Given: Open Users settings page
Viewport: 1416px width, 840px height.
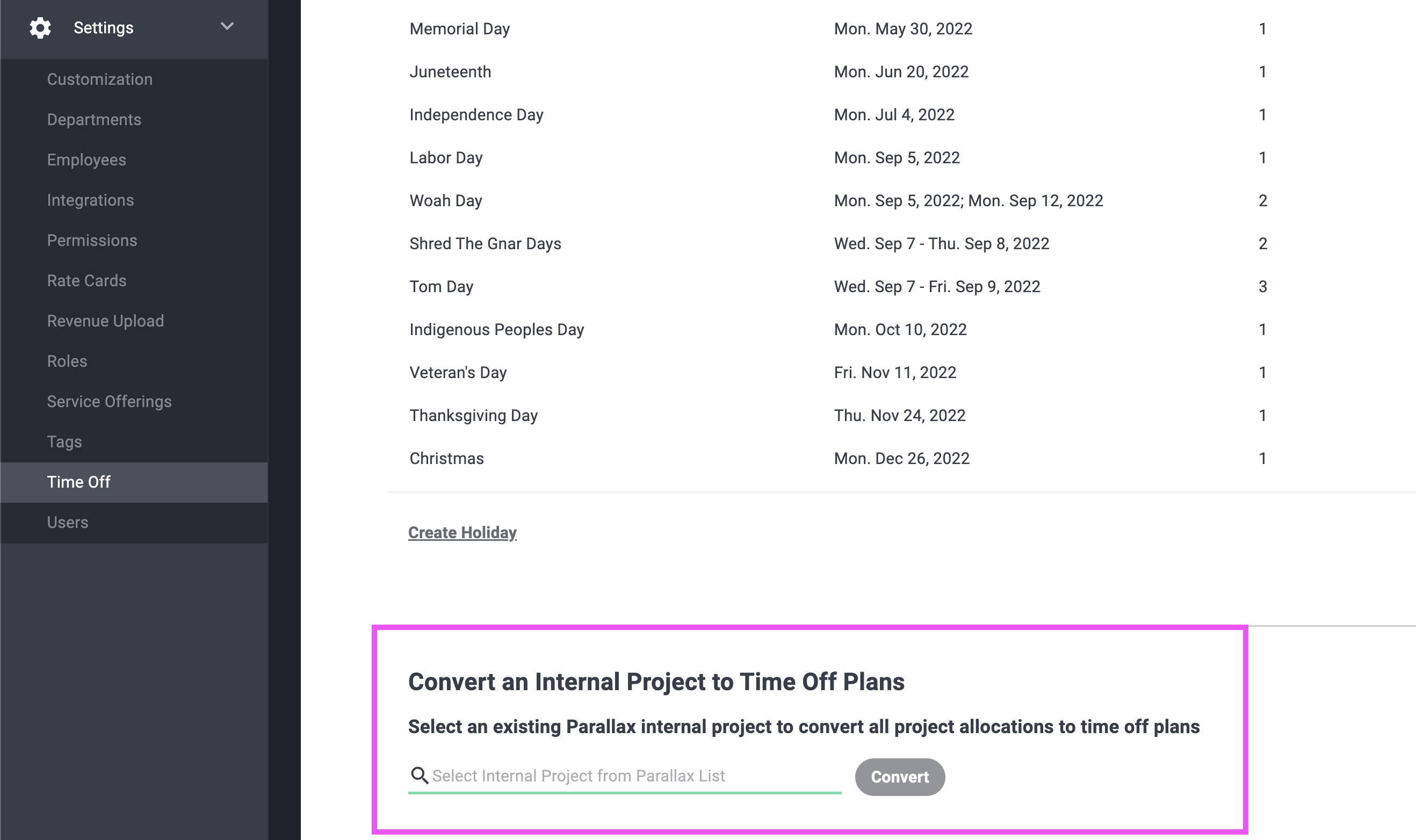Looking at the screenshot, I should pos(68,522).
